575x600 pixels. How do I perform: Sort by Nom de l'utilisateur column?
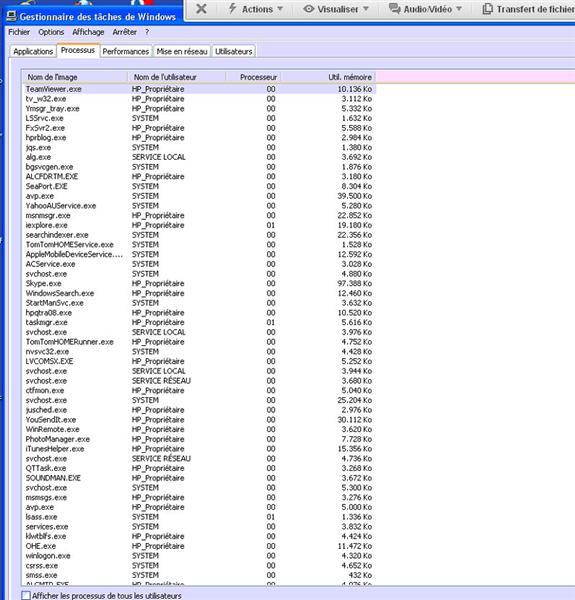(x=177, y=77)
